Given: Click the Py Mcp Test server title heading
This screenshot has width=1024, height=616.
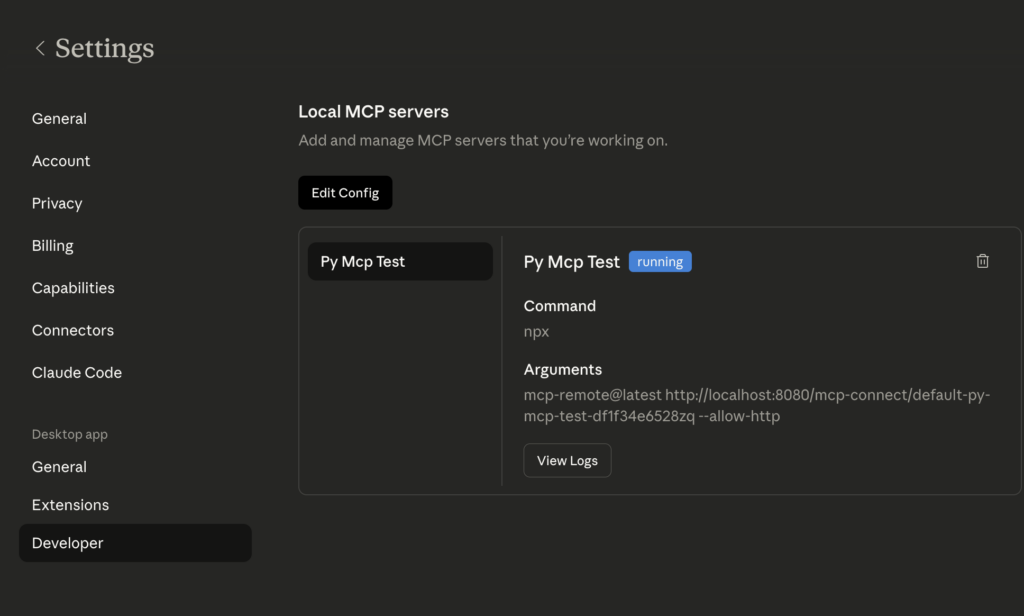Looking at the screenshot, I should coord(571,261).
